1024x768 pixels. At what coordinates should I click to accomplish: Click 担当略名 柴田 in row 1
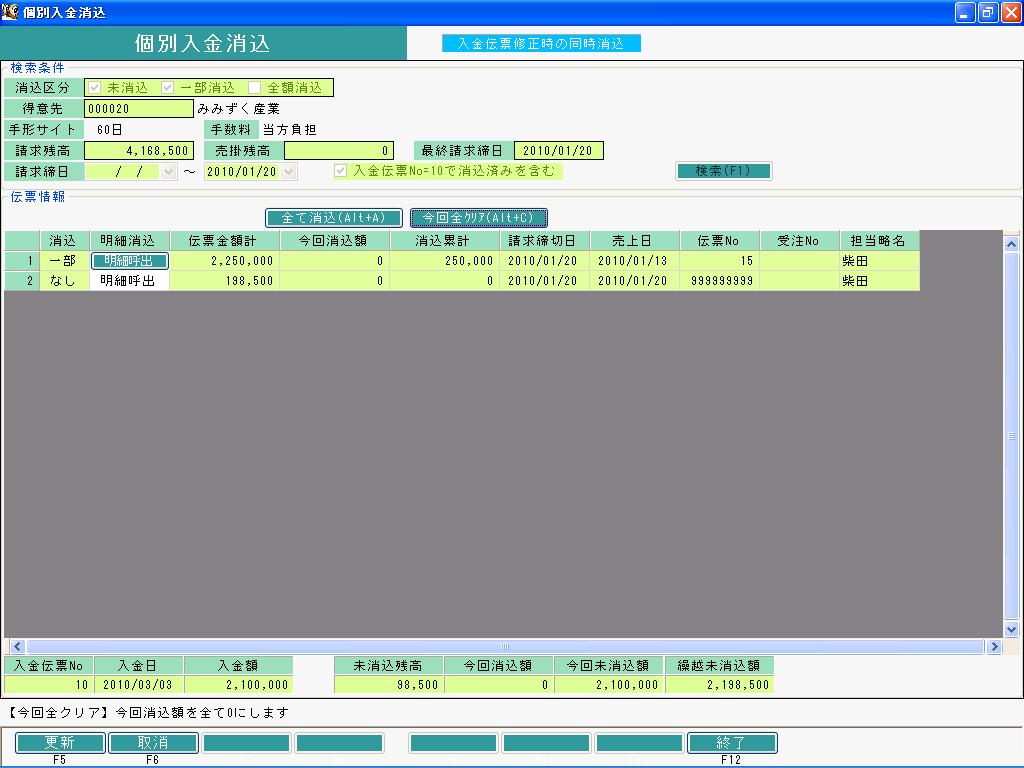pos(880,261)
